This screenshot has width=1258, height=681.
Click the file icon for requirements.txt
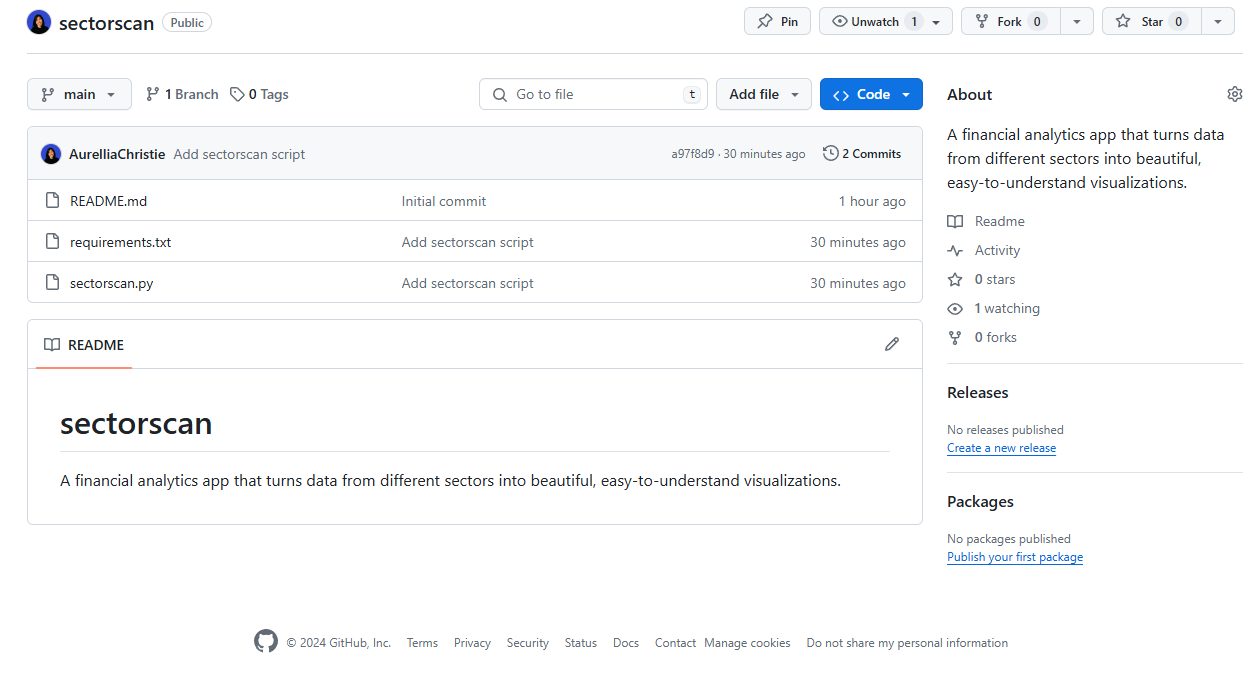click(x=53, y=242)
